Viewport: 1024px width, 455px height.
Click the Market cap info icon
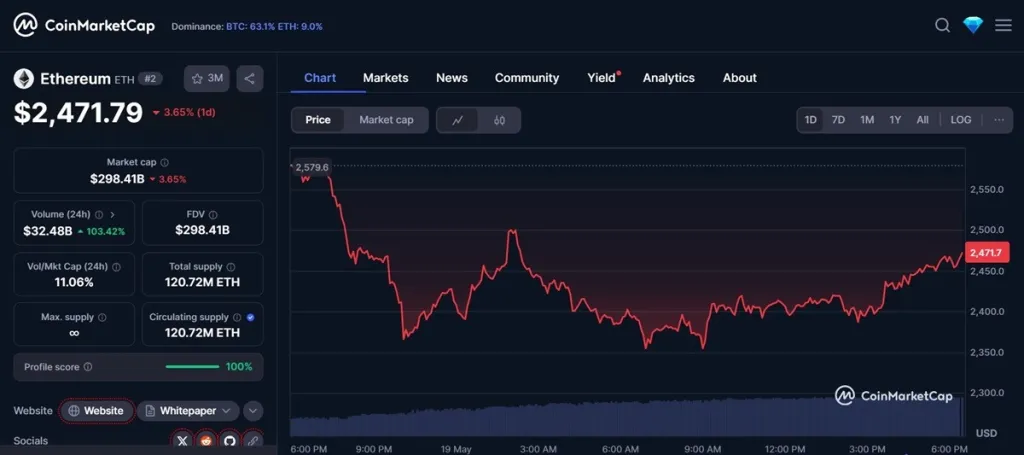tap(165, 163)
